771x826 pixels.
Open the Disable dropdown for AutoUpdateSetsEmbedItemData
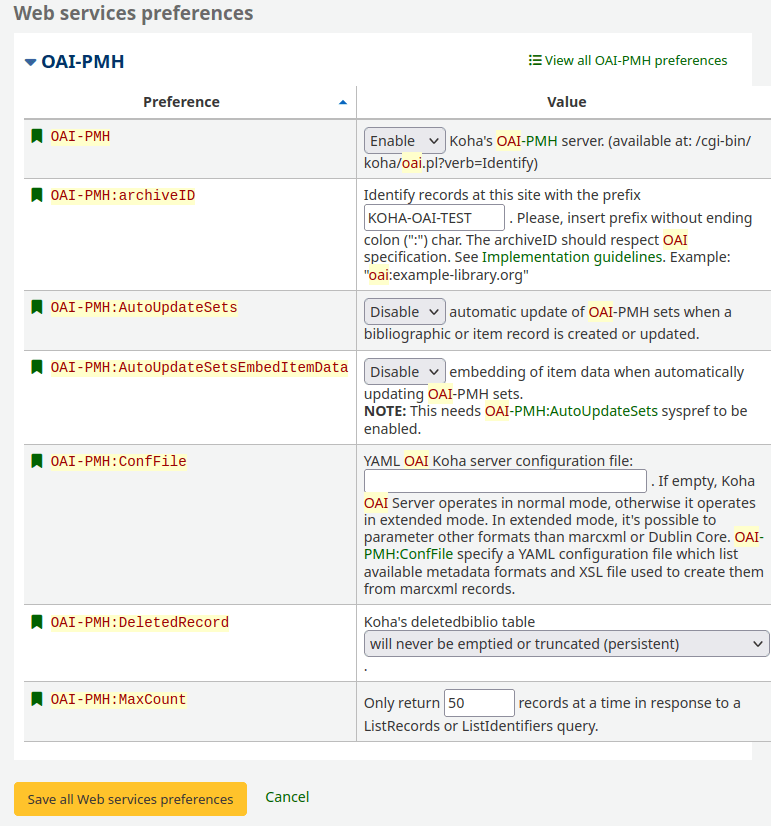pos(404,371)
